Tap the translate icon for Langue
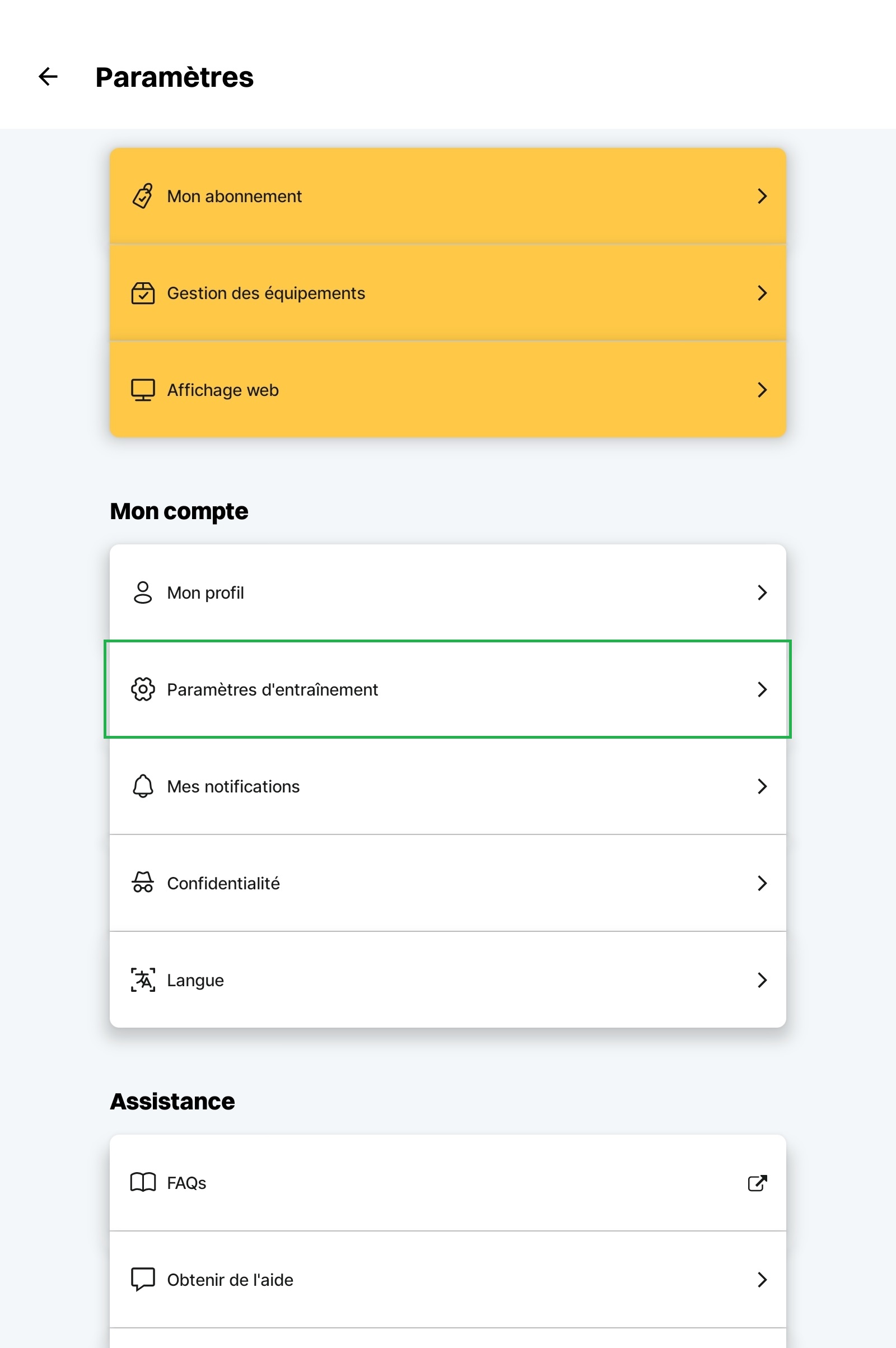 143,980
